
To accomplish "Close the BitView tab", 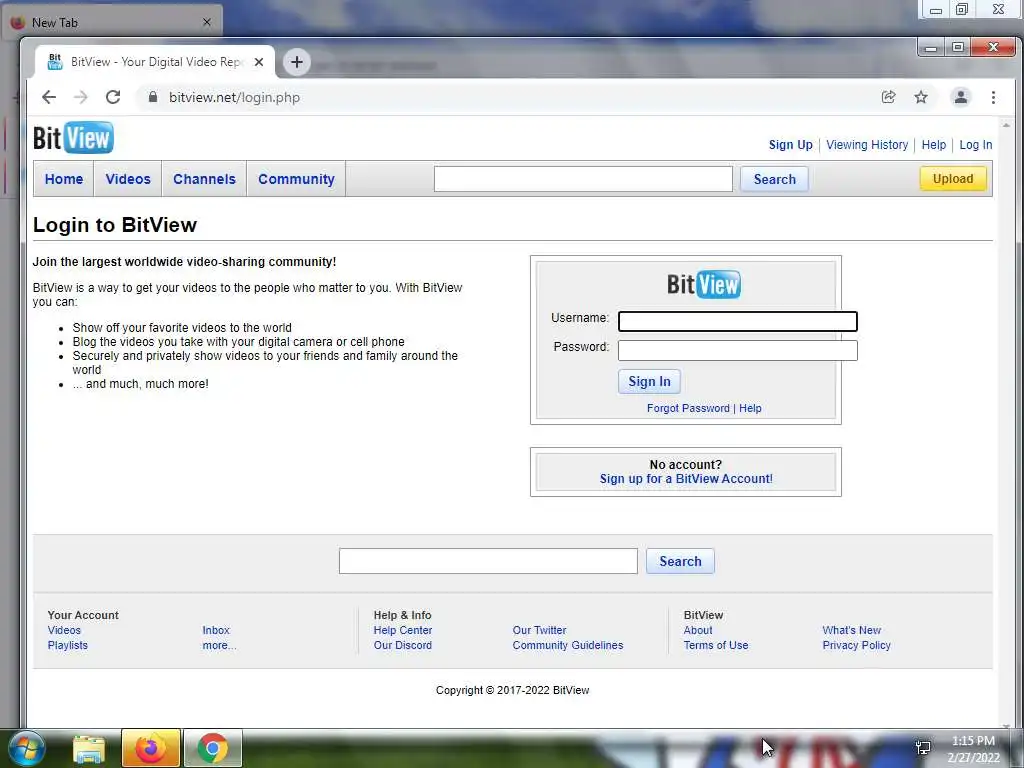I will click(x=259, y=62).
